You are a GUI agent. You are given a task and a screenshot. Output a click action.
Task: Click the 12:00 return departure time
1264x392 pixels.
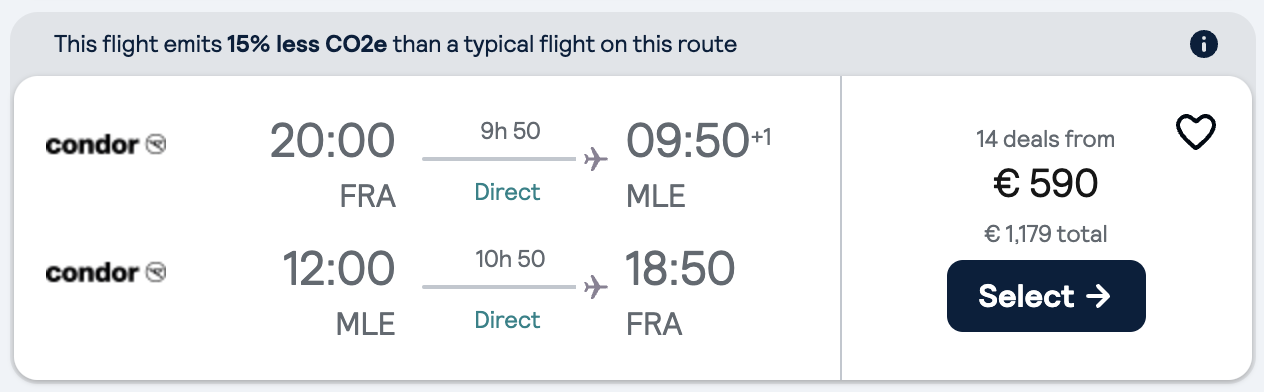pyautogui.click(x=339, y=269)
